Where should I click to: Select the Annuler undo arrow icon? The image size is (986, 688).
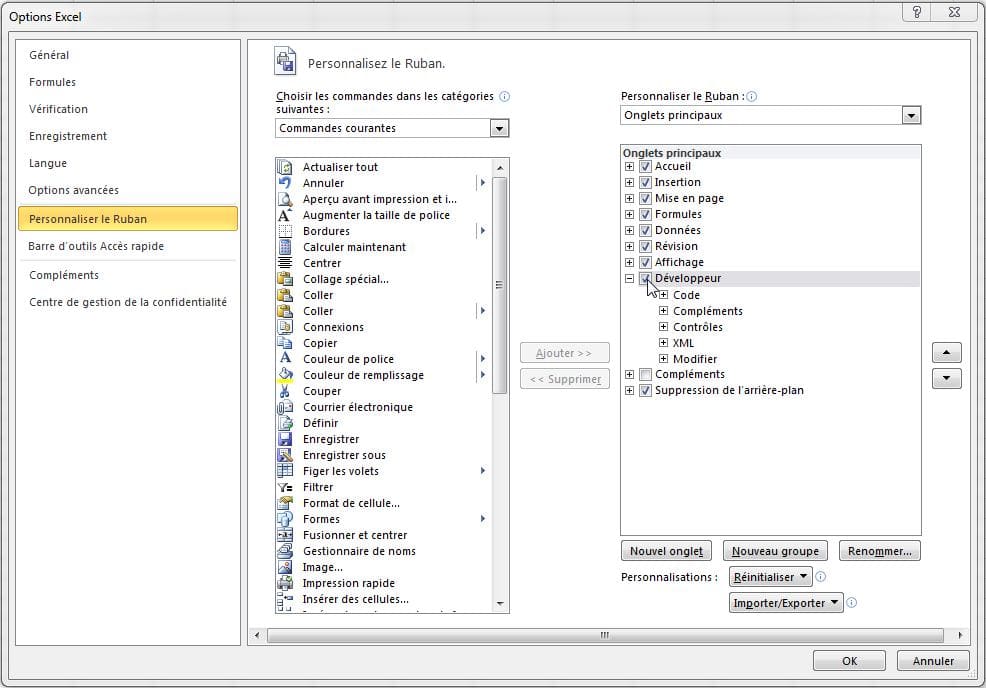pyautogui.click(x=285, y=183)
